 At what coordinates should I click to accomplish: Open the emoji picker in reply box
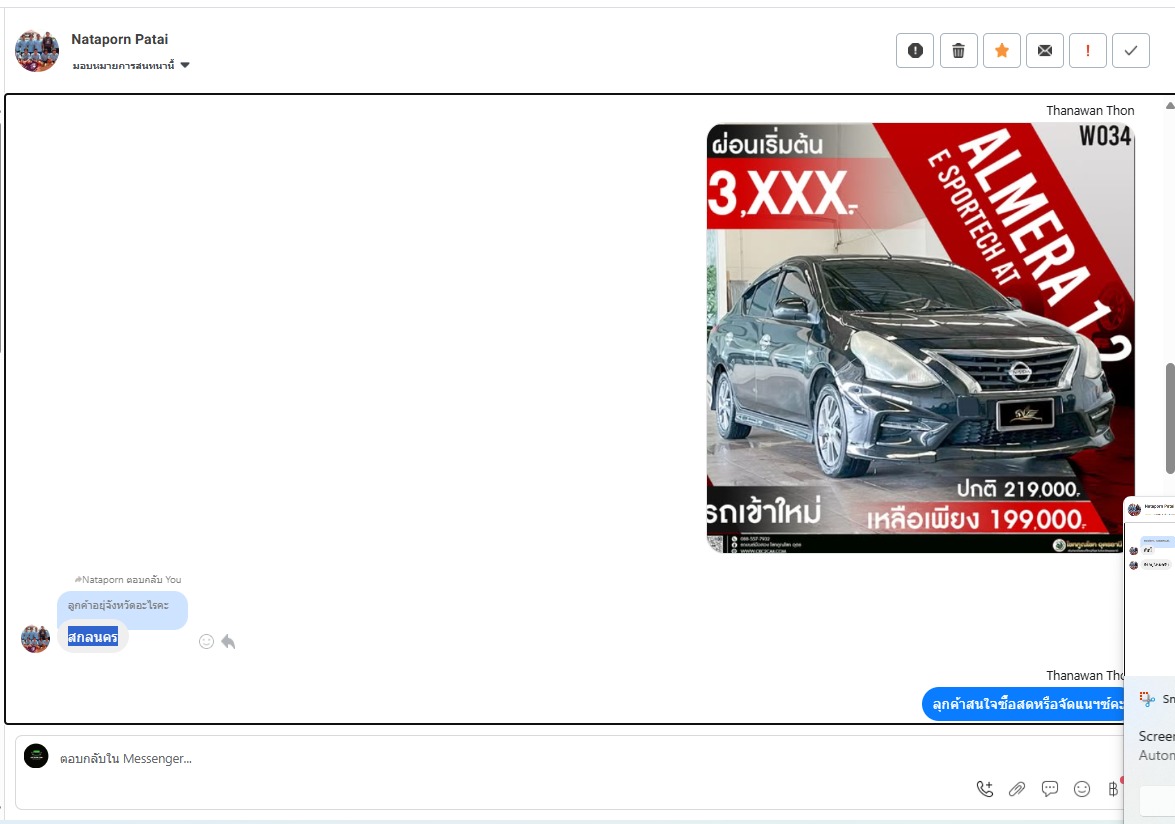tap(1082, 789)
